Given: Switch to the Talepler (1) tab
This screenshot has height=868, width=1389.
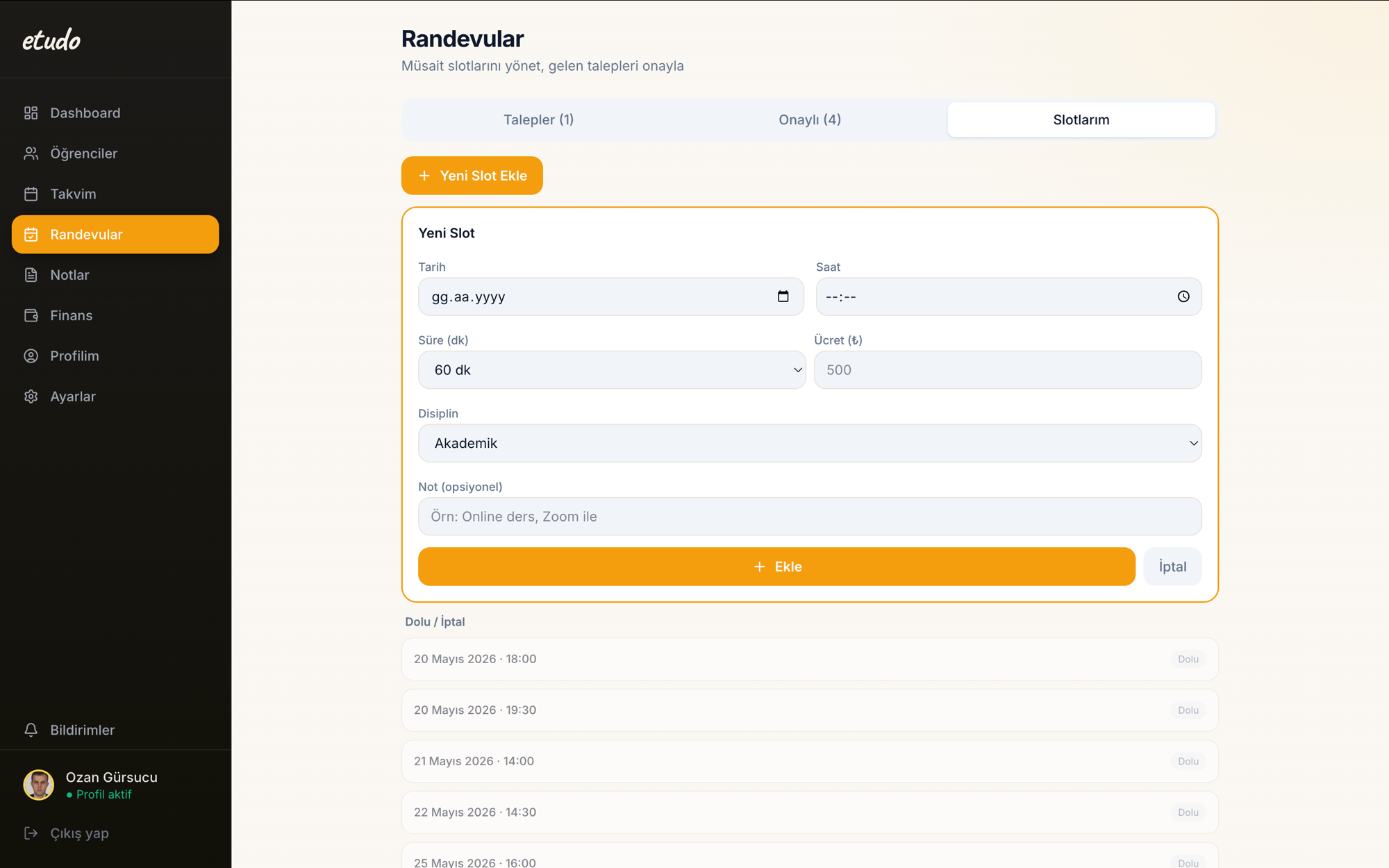Looking at the screenshot, I should (538, 119).
